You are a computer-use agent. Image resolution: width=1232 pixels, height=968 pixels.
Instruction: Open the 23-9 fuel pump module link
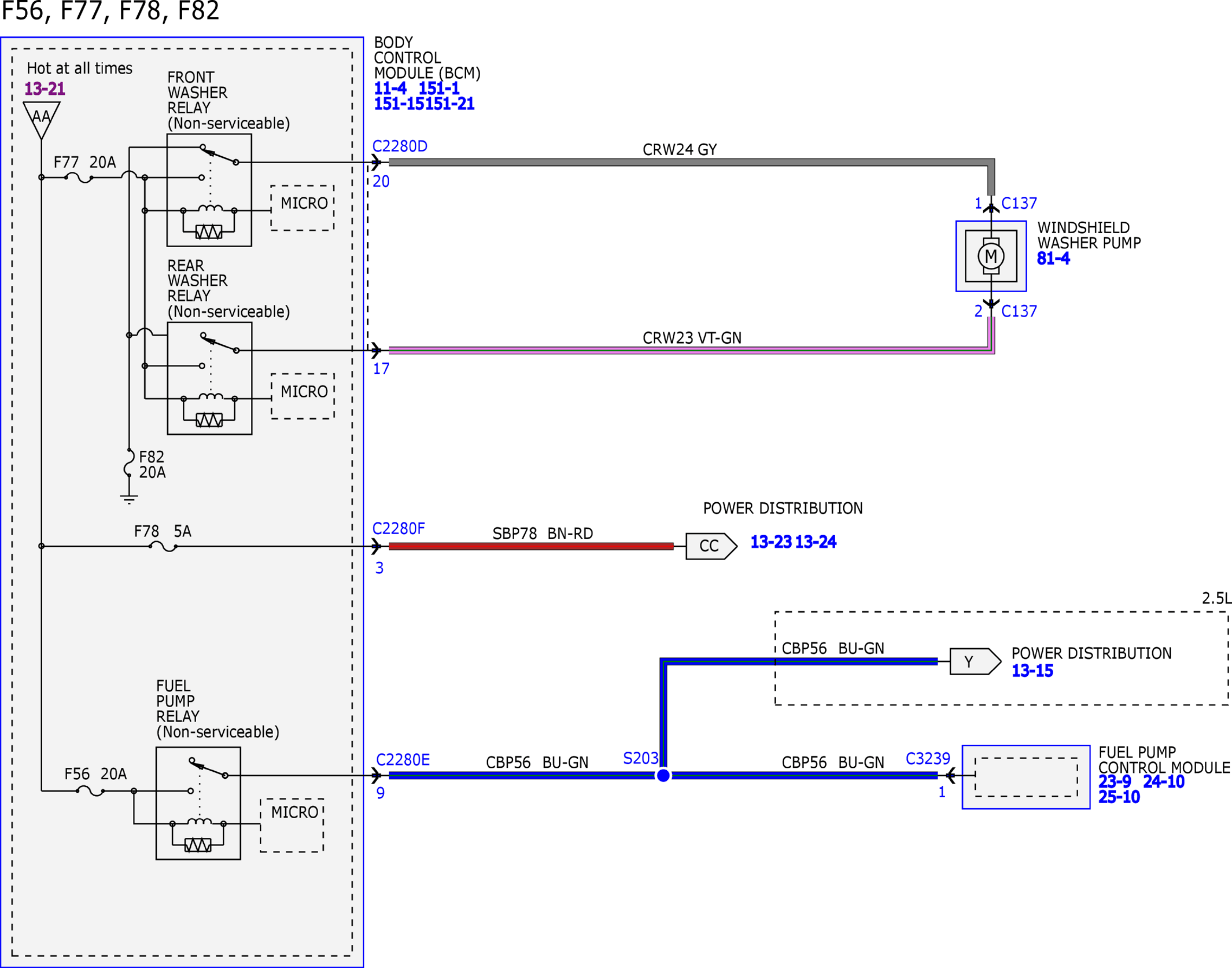1115,782
